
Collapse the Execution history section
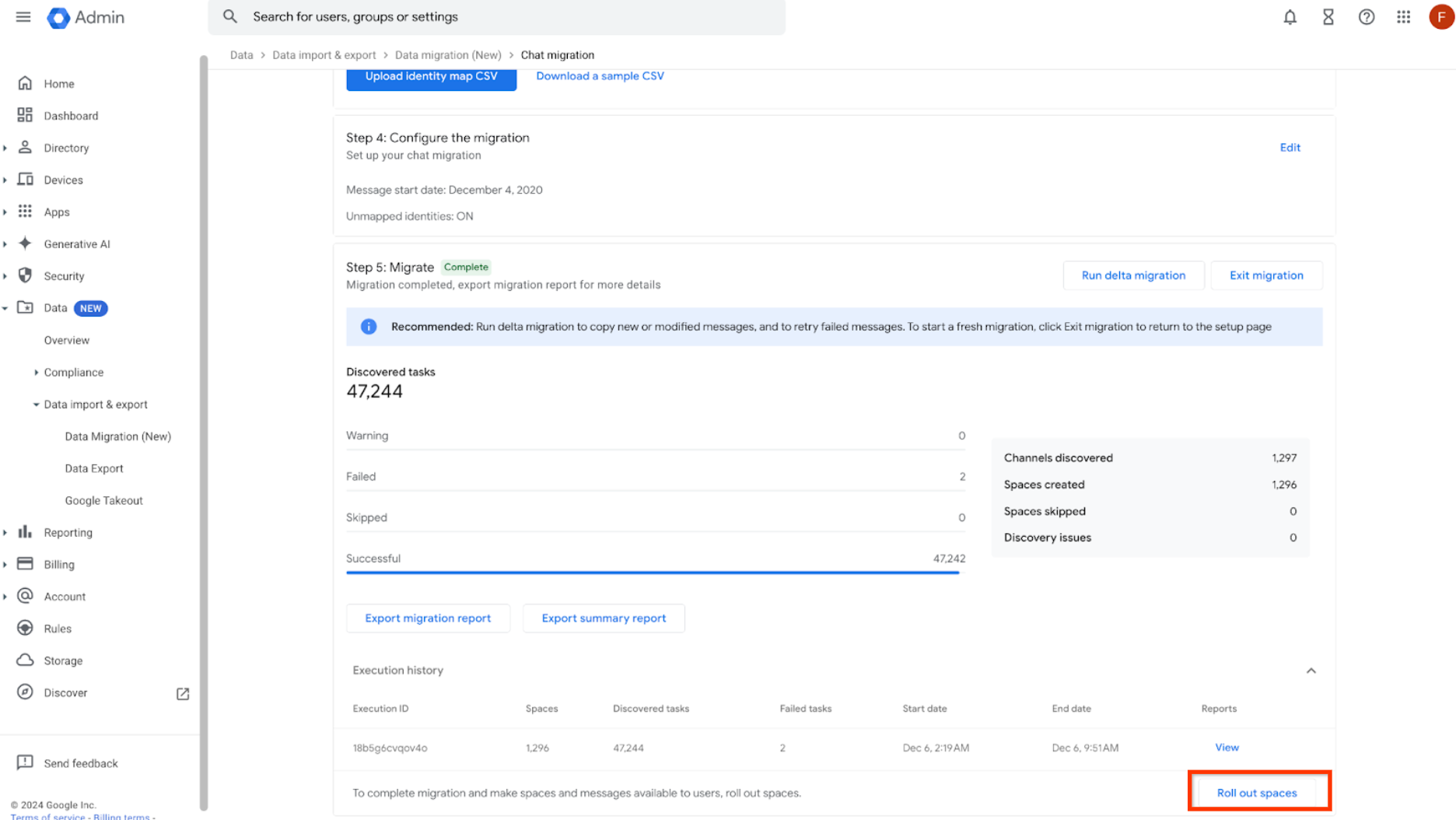click(1311, 670)
